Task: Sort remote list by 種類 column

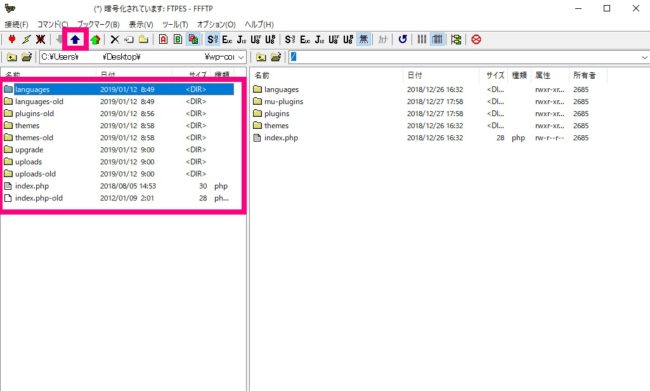Action: point(519,75)
